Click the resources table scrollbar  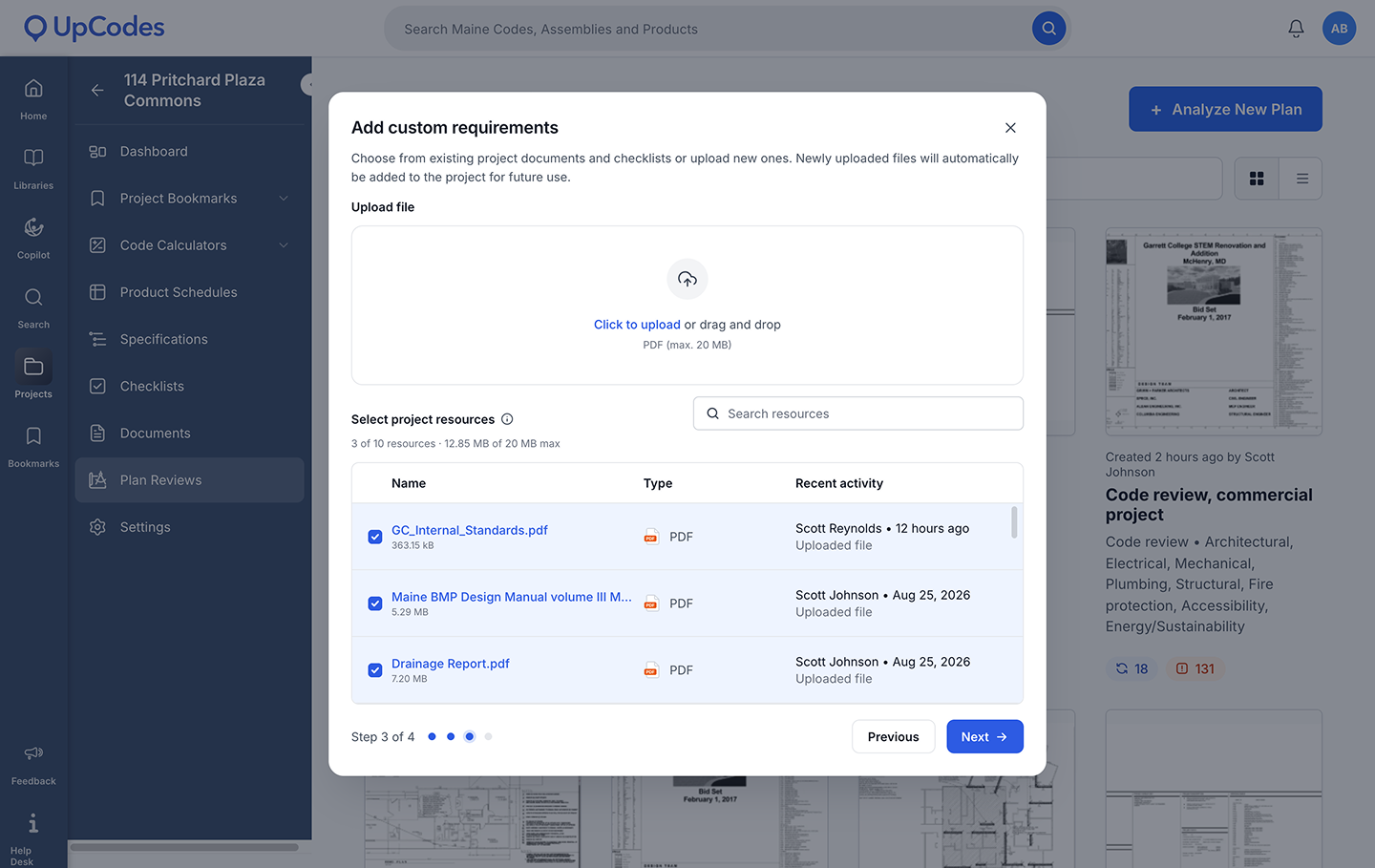[x=1014, y=522]
